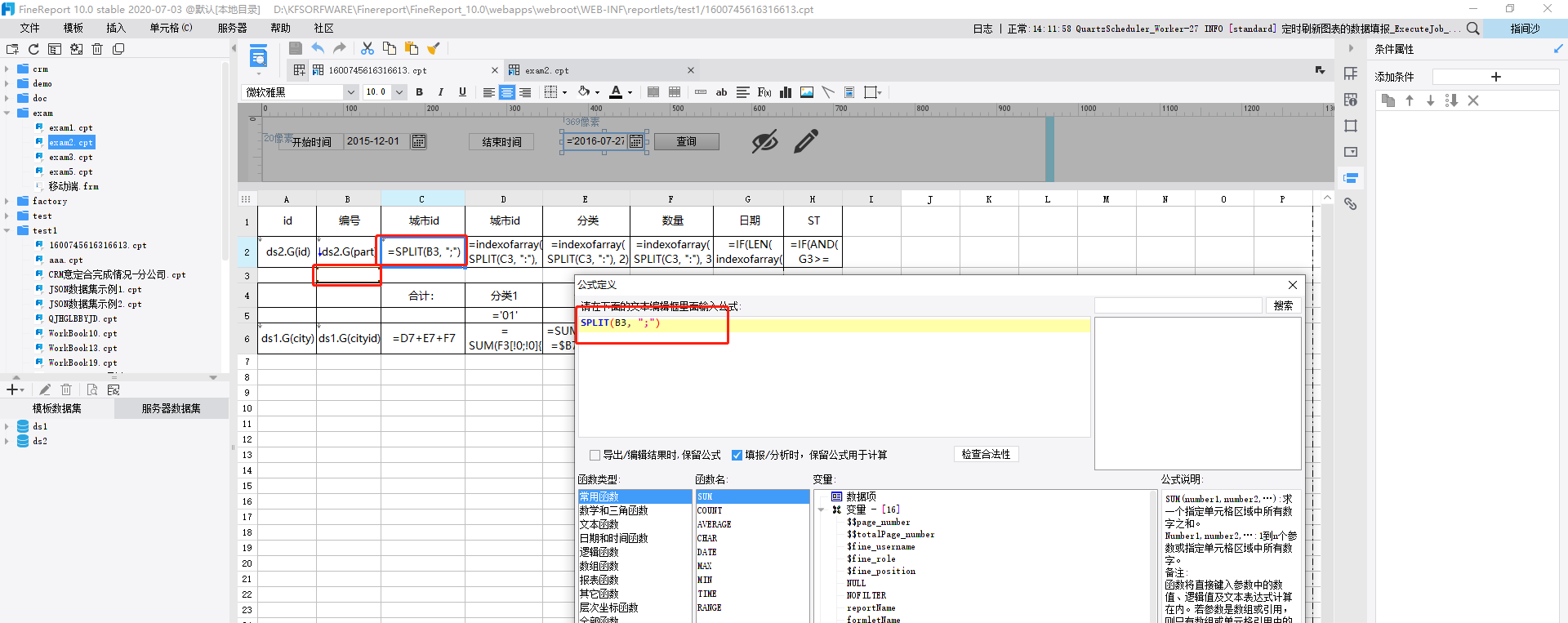Toggle bold formatting
The width and height of the screenshot is (1568, 623).
pos(420,92)
